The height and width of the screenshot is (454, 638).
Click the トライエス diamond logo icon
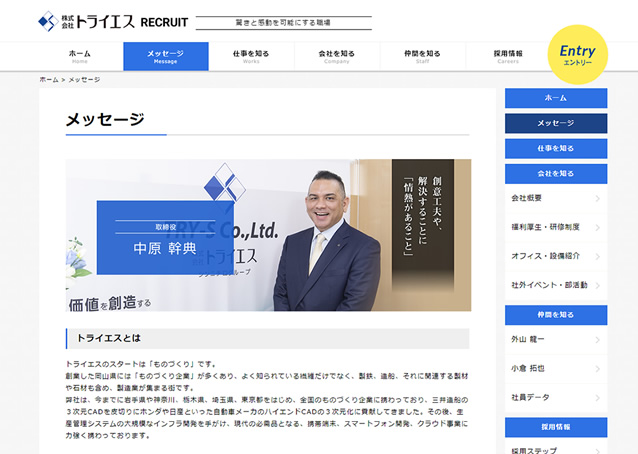coord(48,21)
